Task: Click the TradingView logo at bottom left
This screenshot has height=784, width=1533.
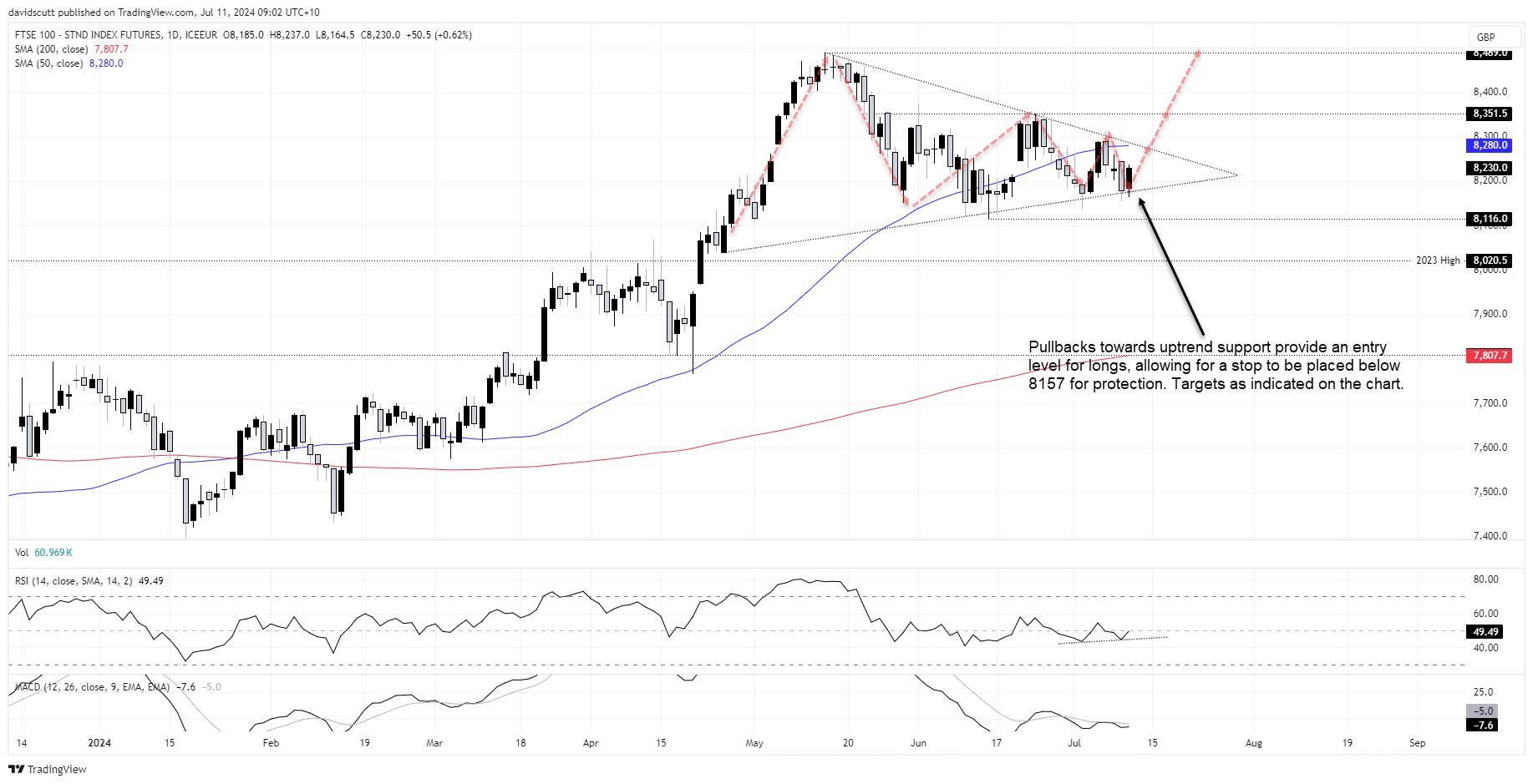Action: tap(48, 769)
